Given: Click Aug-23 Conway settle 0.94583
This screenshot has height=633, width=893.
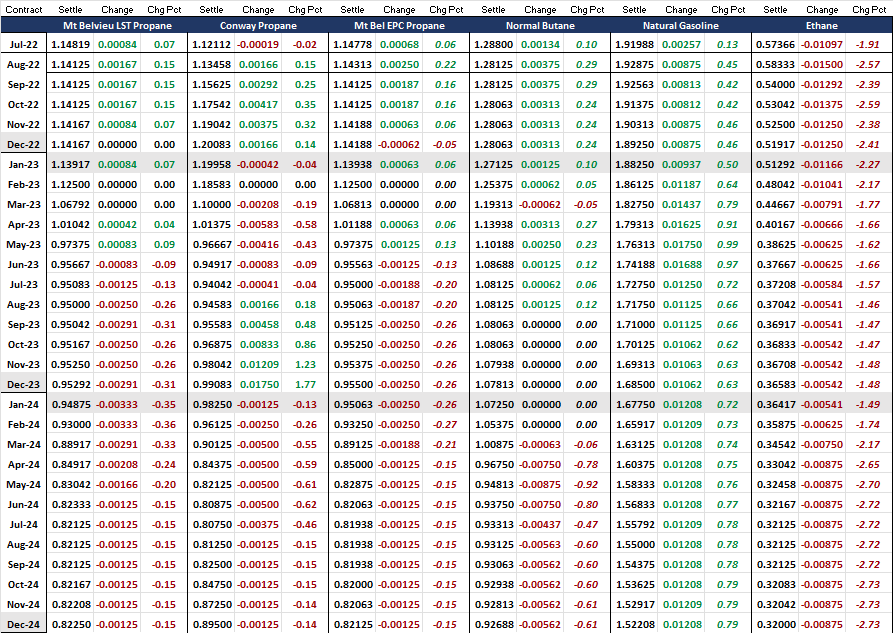Looking at the screenshot, I should pos(211,305).
